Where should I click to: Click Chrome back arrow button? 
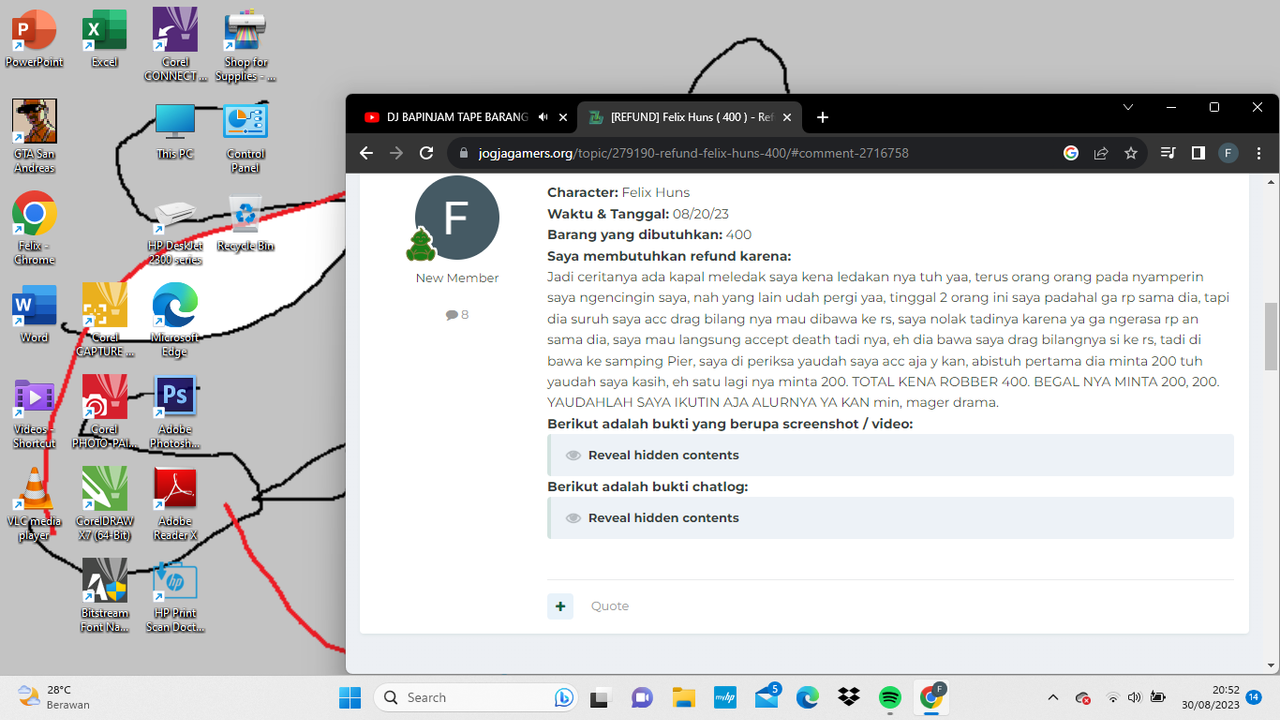(x=366, y=153)
